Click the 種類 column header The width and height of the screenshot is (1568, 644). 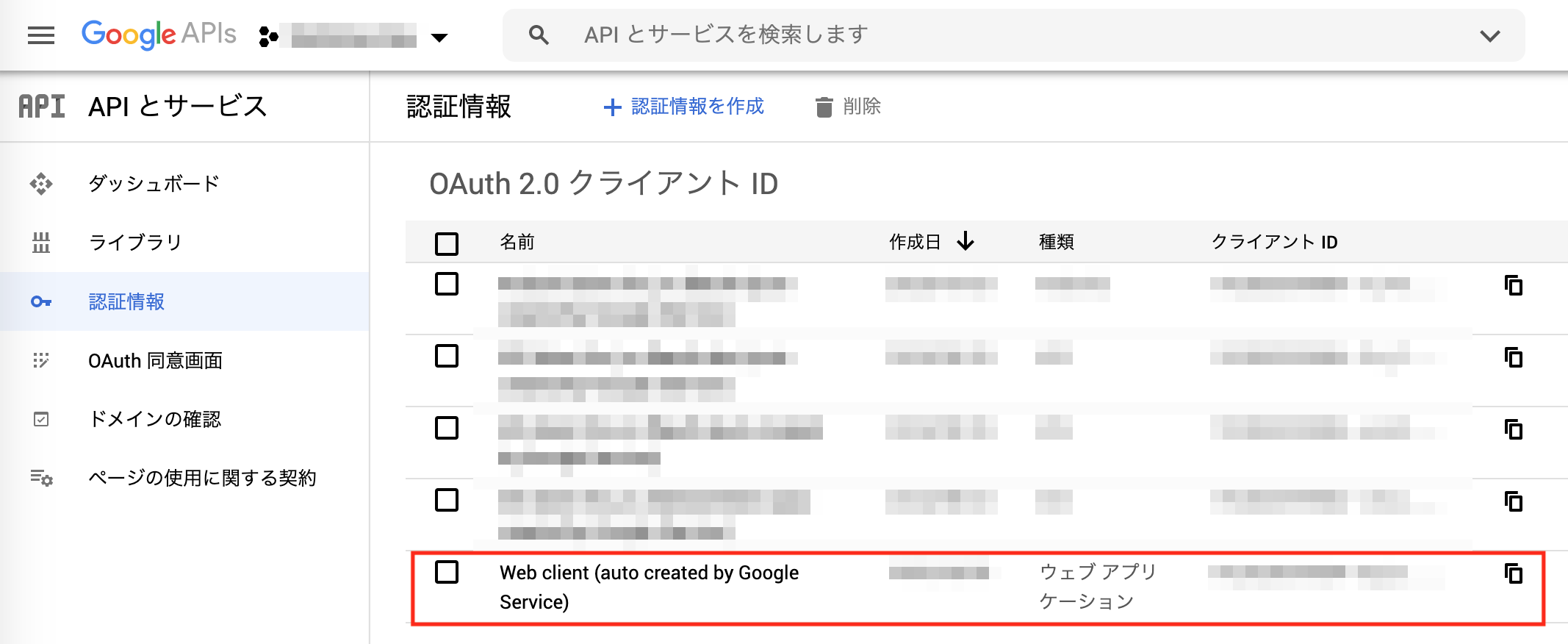[x=1057, y=242]
